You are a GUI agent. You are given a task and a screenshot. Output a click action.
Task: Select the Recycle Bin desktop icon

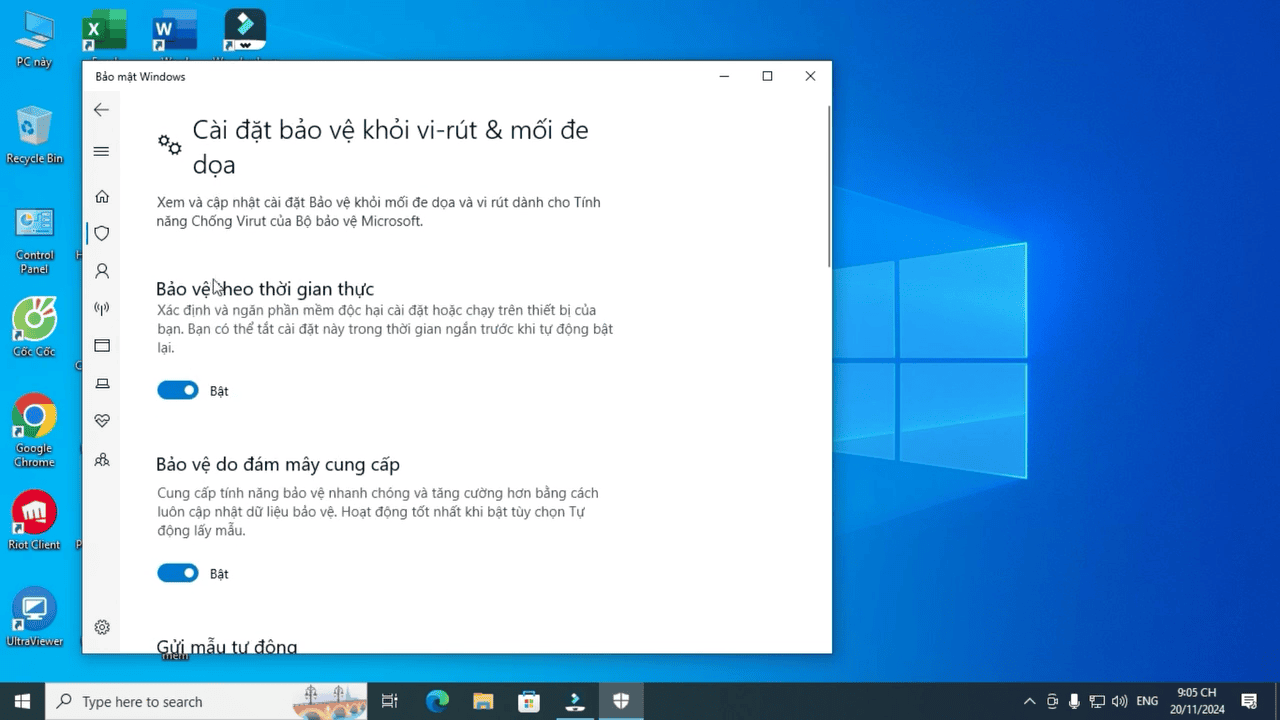pyautogui.click(x=34, y=135)
